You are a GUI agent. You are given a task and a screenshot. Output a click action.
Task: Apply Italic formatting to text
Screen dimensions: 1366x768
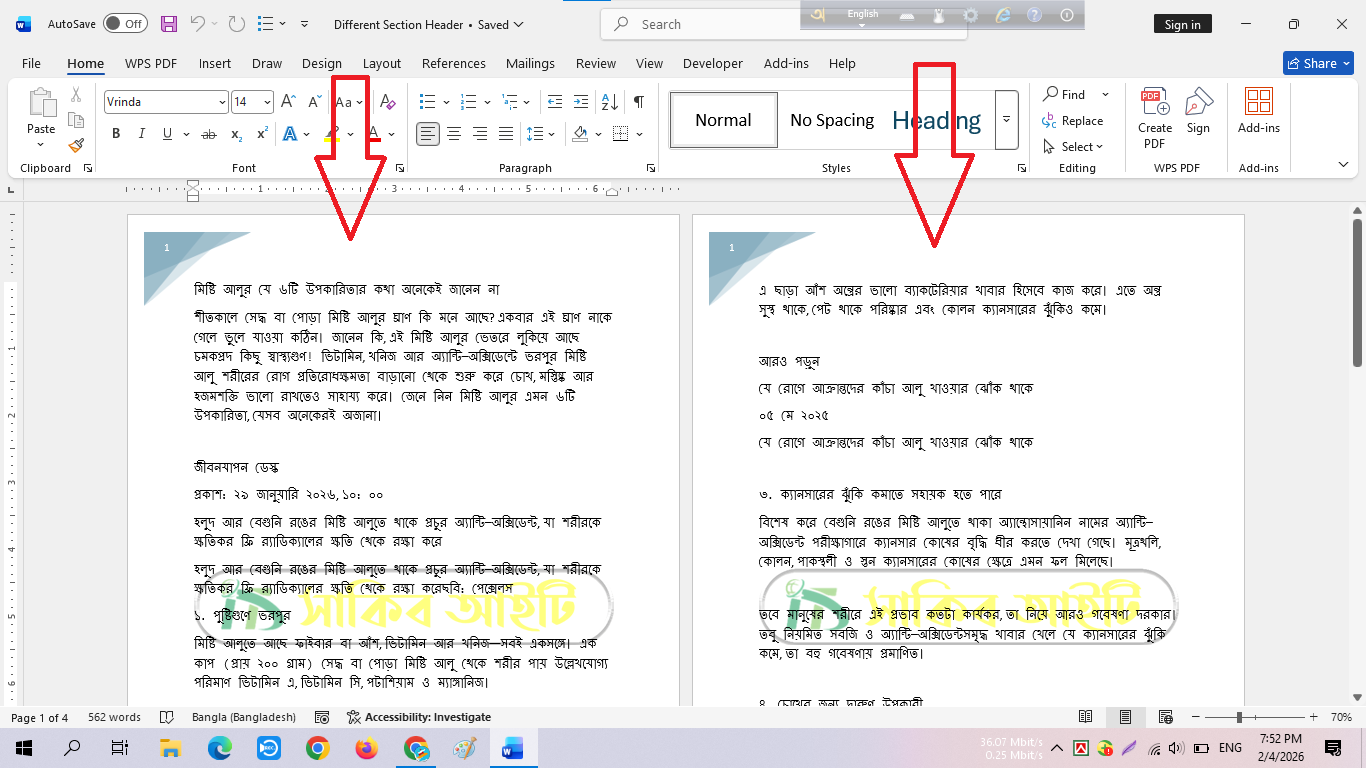pyautogui.click(x=141, y=134)
